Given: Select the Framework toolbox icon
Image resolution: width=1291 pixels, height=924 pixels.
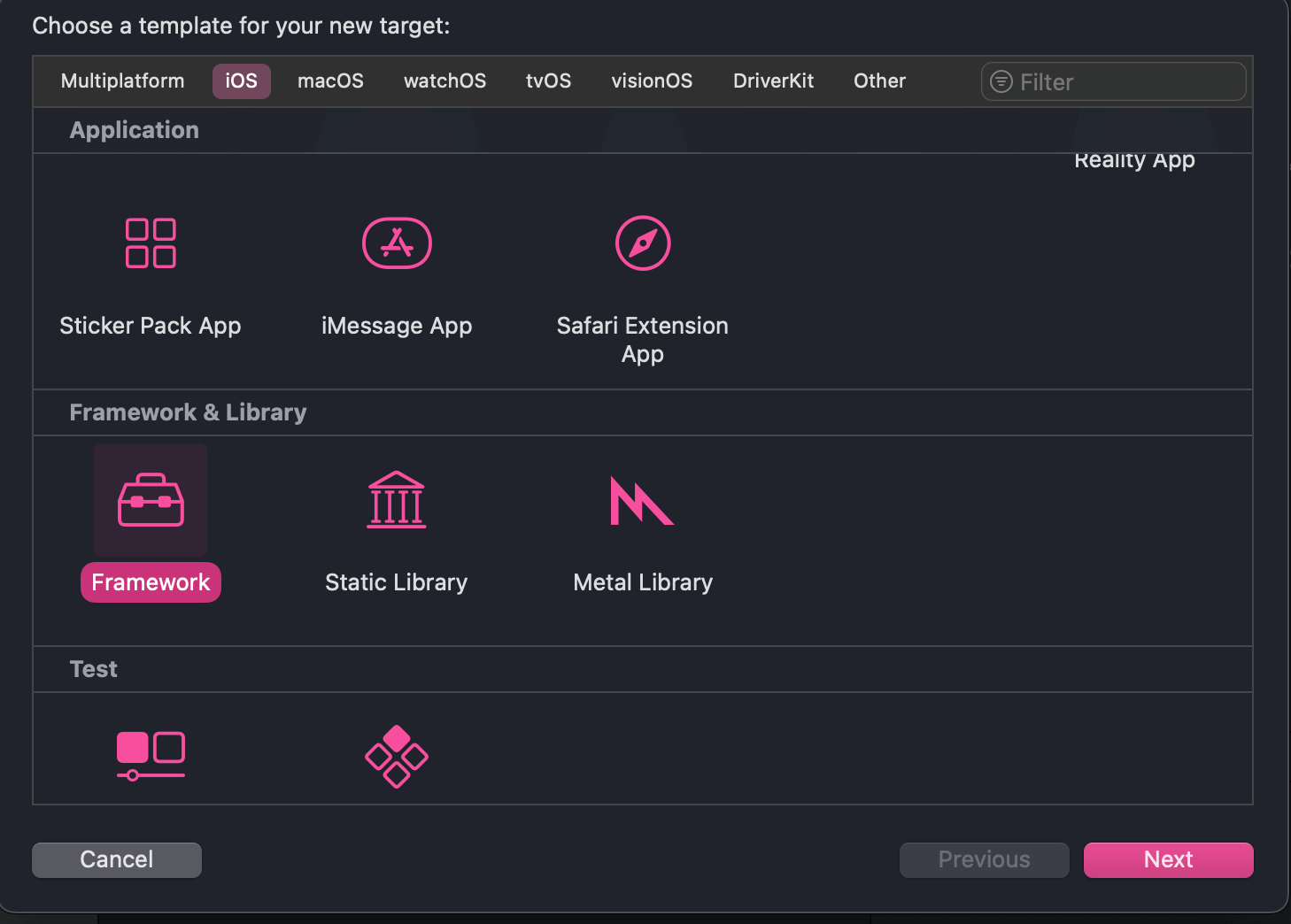Looking at the screenshot, I should [x=151, y=500].
